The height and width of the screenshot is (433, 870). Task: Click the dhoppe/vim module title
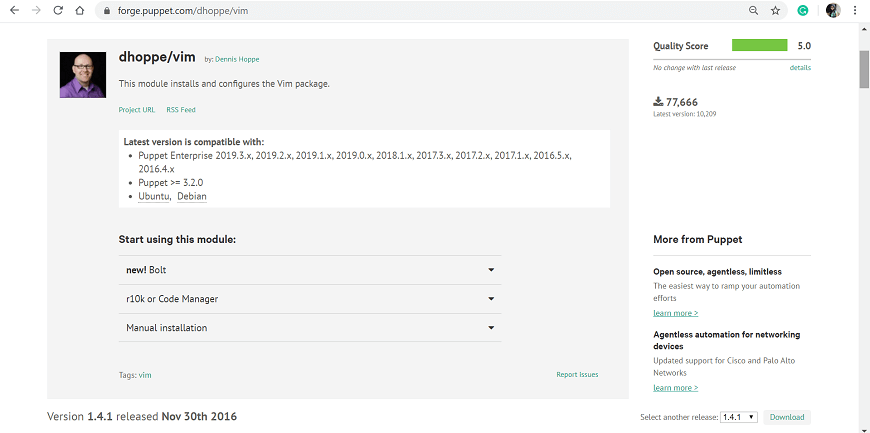click(157, 57)
